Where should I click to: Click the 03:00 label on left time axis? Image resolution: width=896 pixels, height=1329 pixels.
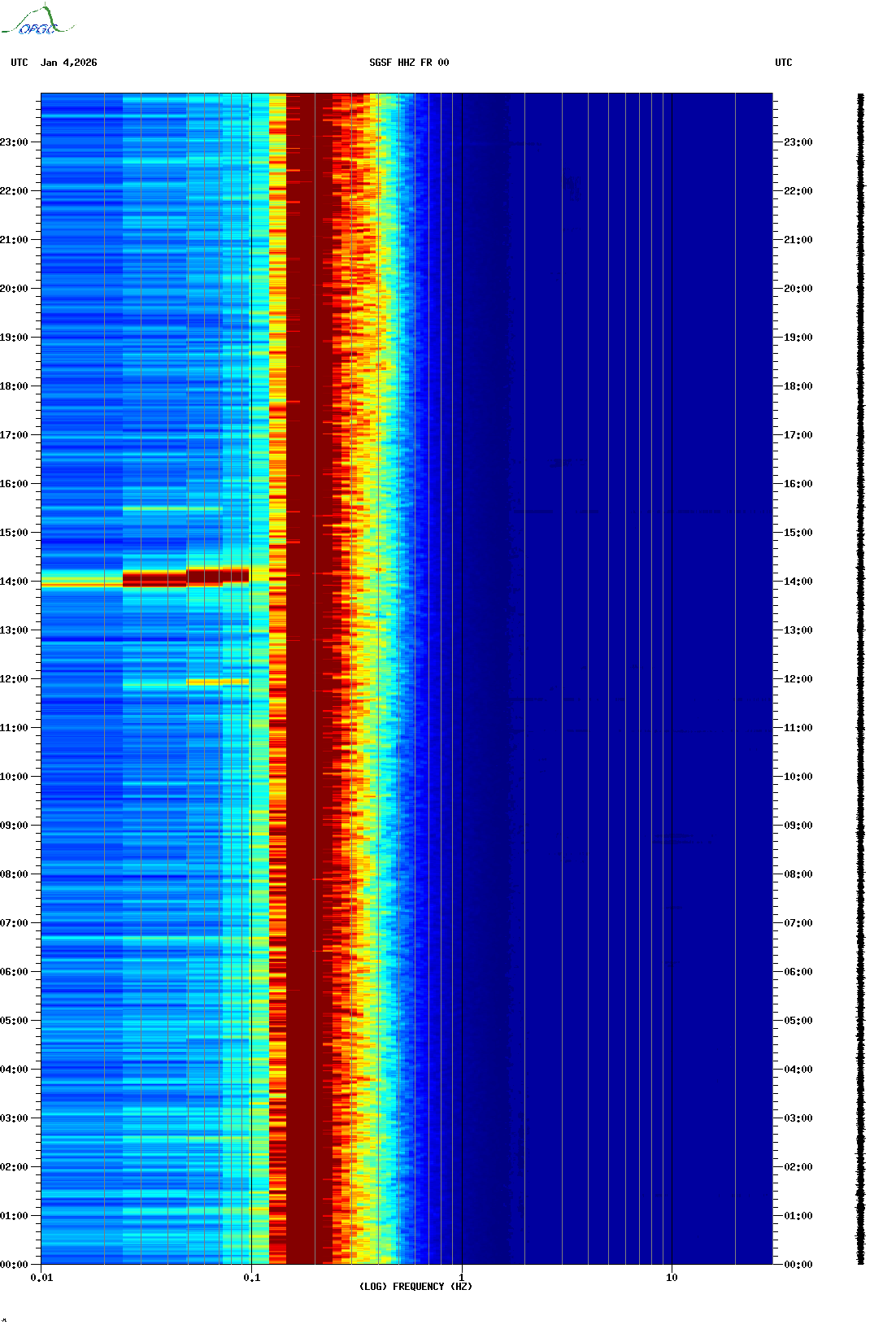[14, 1118]
